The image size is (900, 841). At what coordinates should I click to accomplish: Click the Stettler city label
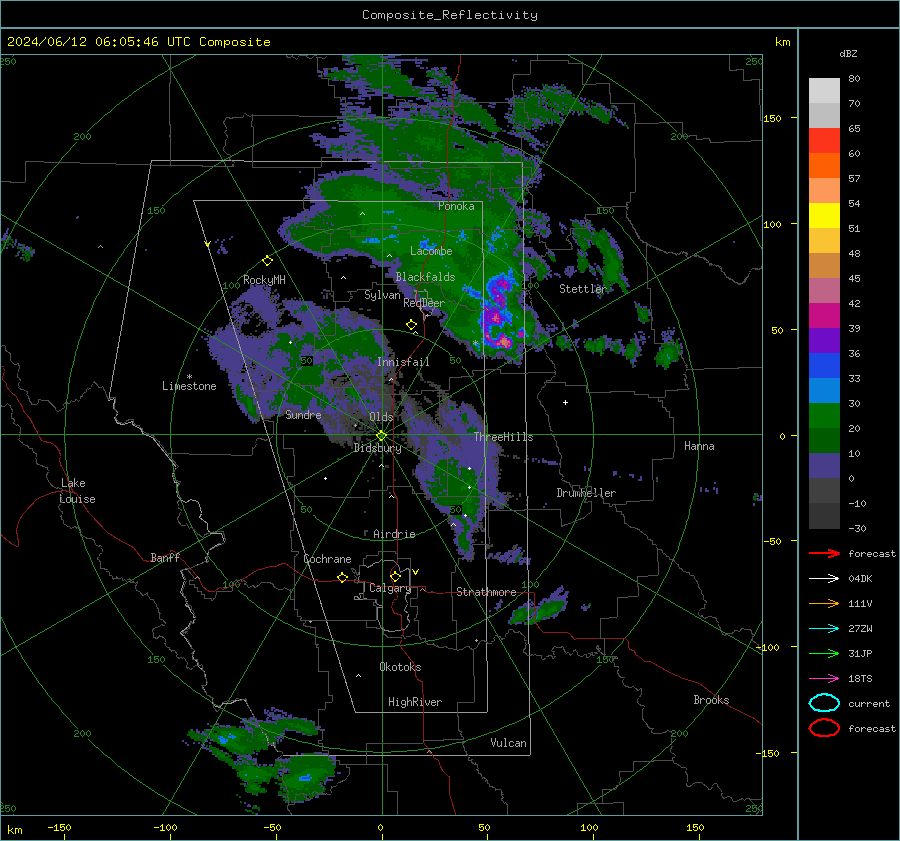pos(583,289)
